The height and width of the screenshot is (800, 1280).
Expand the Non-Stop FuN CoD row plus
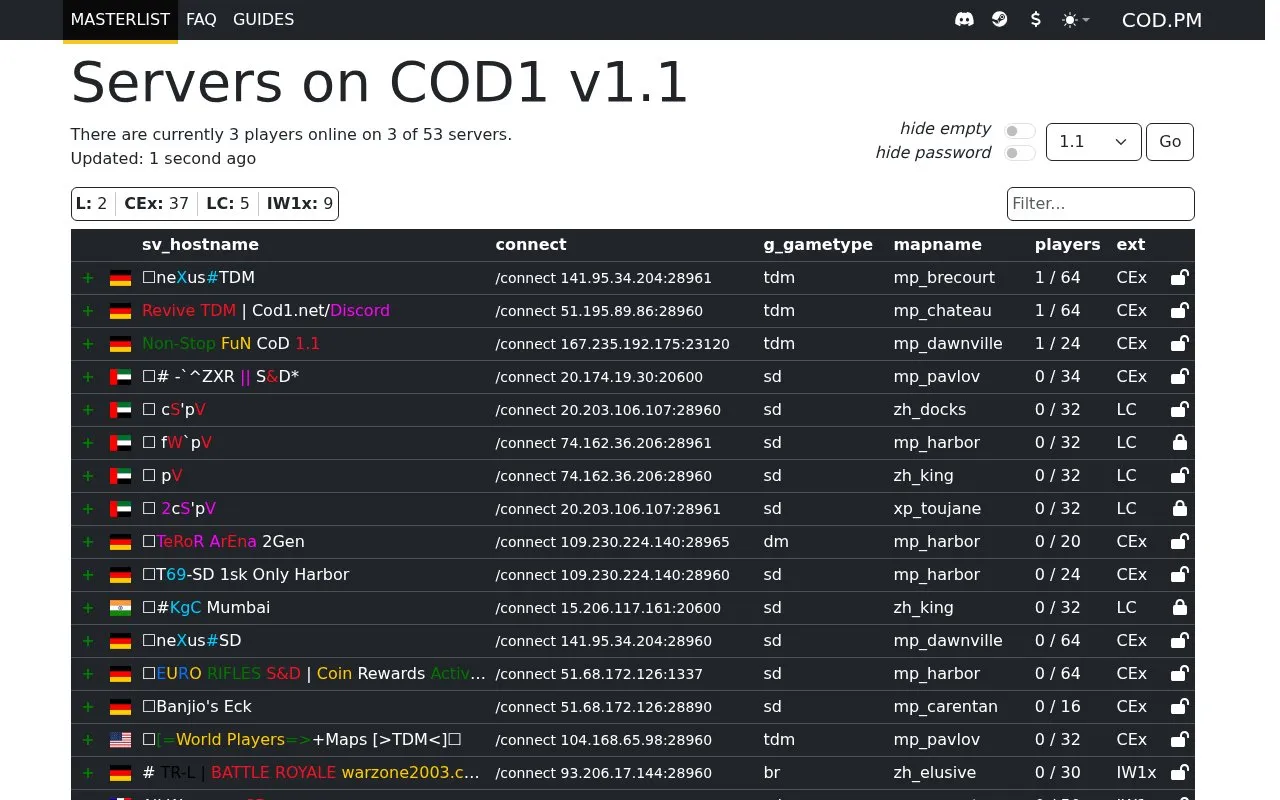[88, 344]
